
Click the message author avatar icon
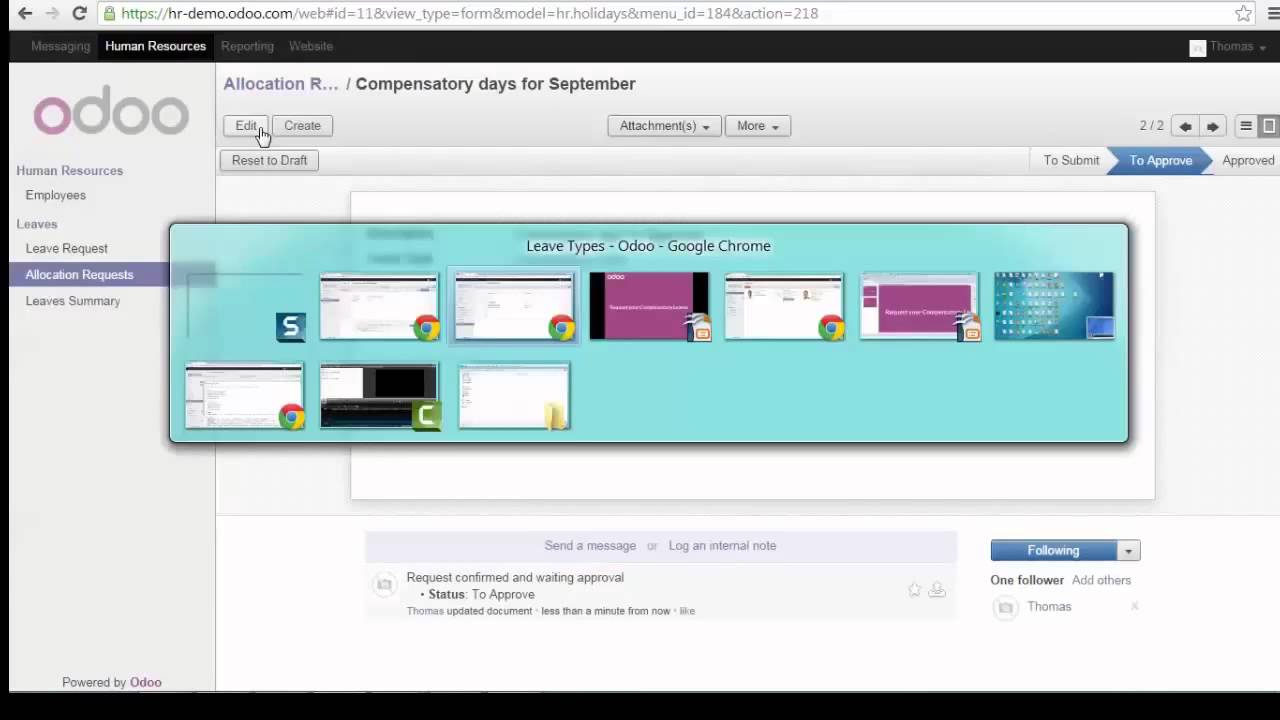pyautogui.click(x=385, y=586)
